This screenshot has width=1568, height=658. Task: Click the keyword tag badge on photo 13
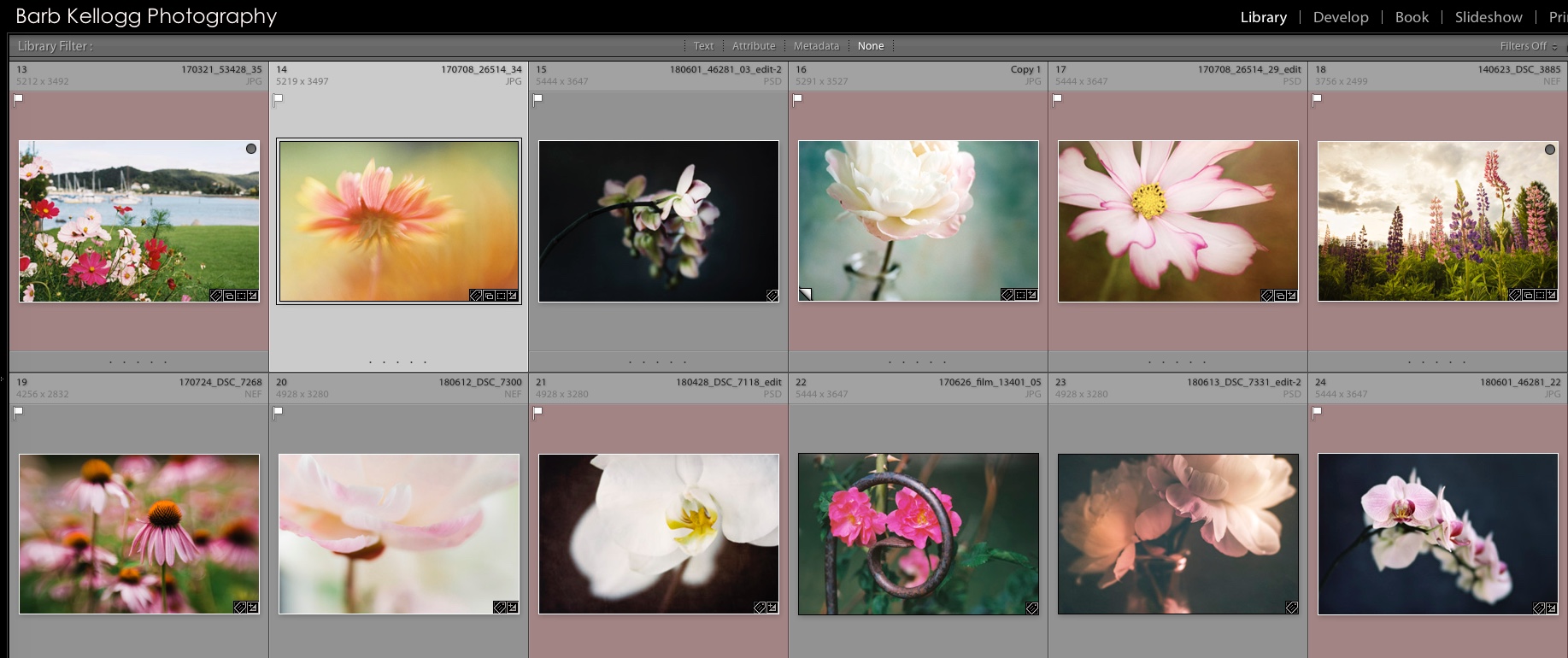[217, 296]
